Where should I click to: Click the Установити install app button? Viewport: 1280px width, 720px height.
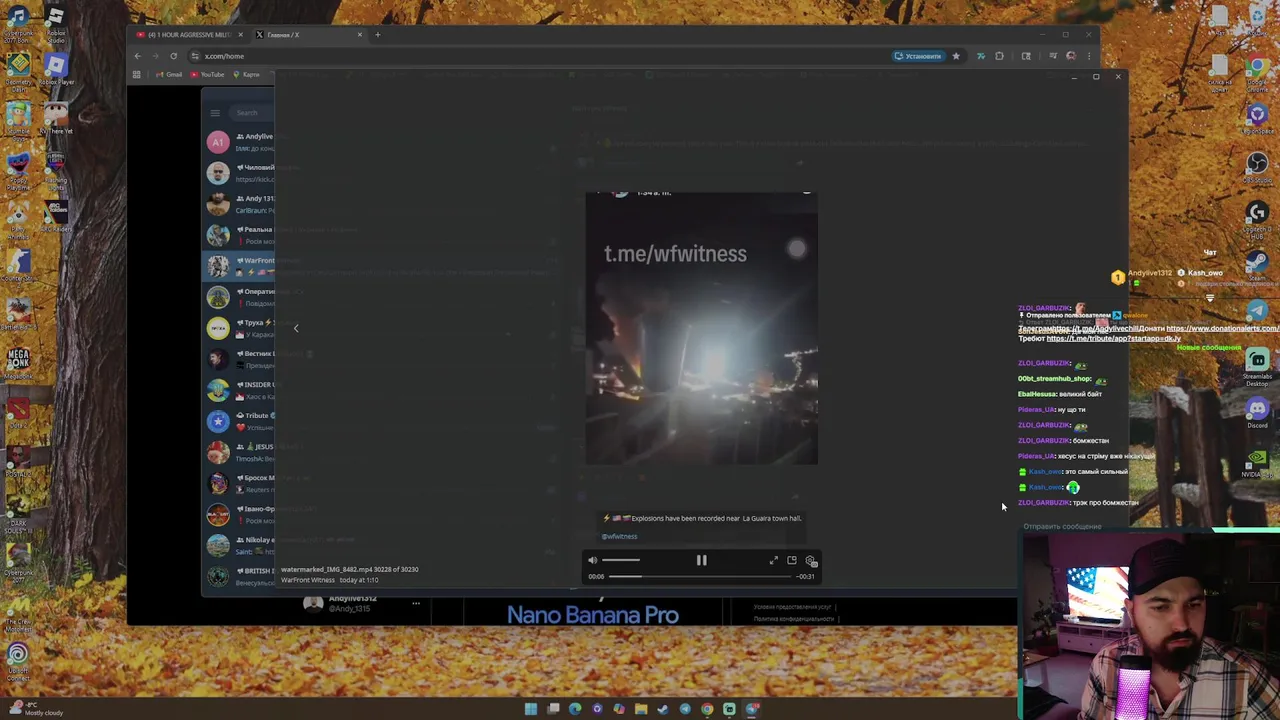[x=918, y=56]
